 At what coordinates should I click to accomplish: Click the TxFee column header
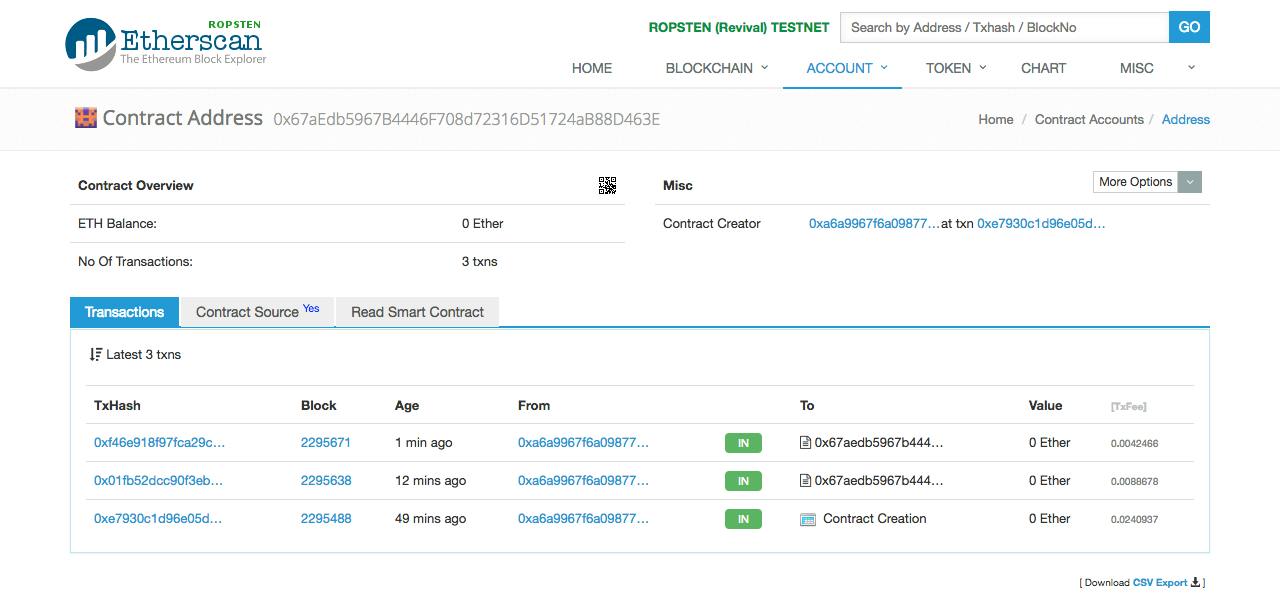point(1129,406)
